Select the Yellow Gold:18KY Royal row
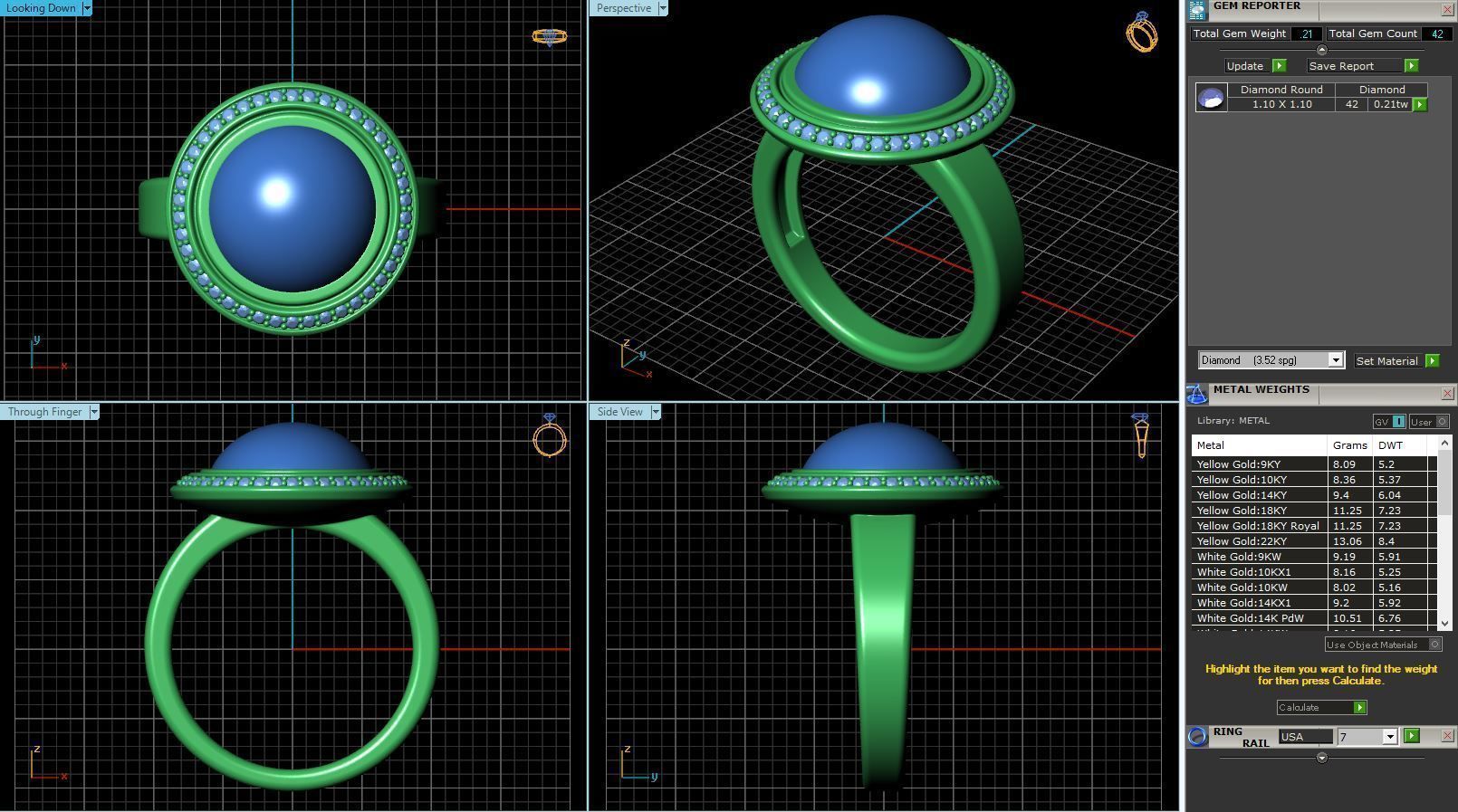The height and width of the screenshot is (812, 1458). (x=1314, y=526)
